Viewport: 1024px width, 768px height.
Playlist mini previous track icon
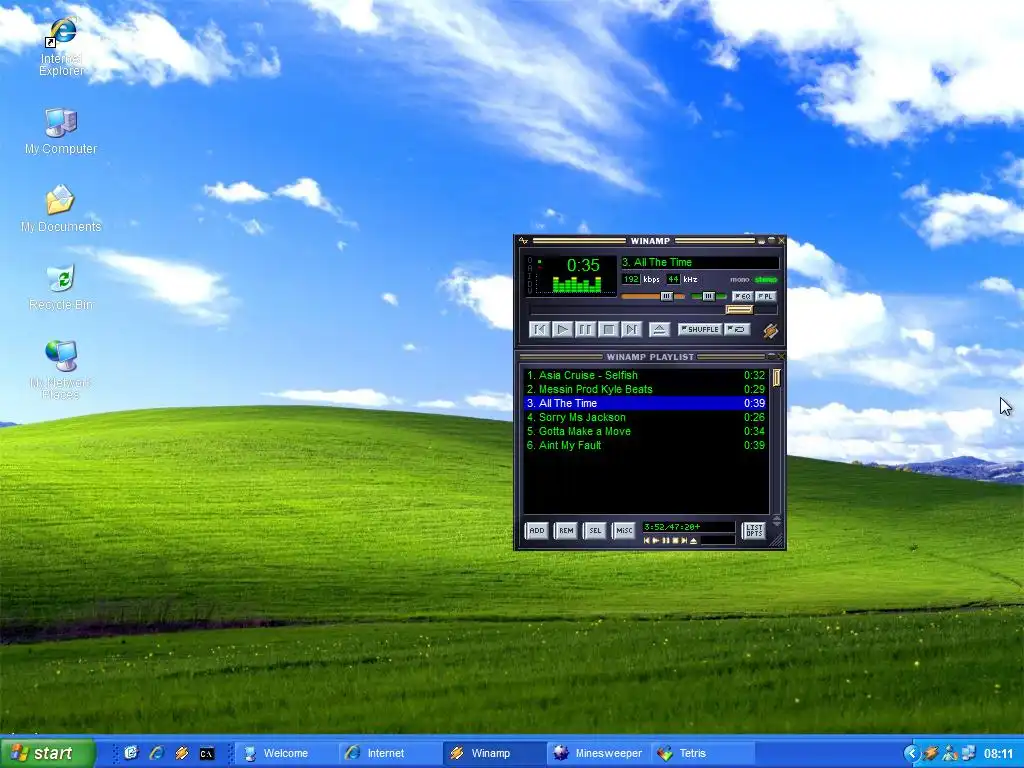pyautogui.click(x=647, y=541)
